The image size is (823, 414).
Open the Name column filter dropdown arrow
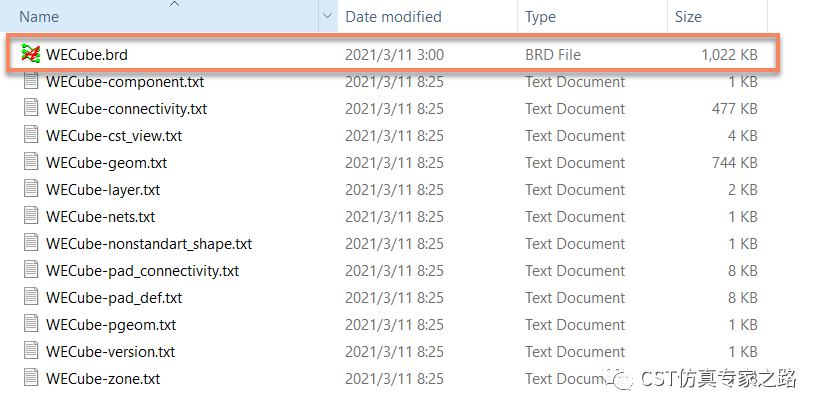pos(327,17)
